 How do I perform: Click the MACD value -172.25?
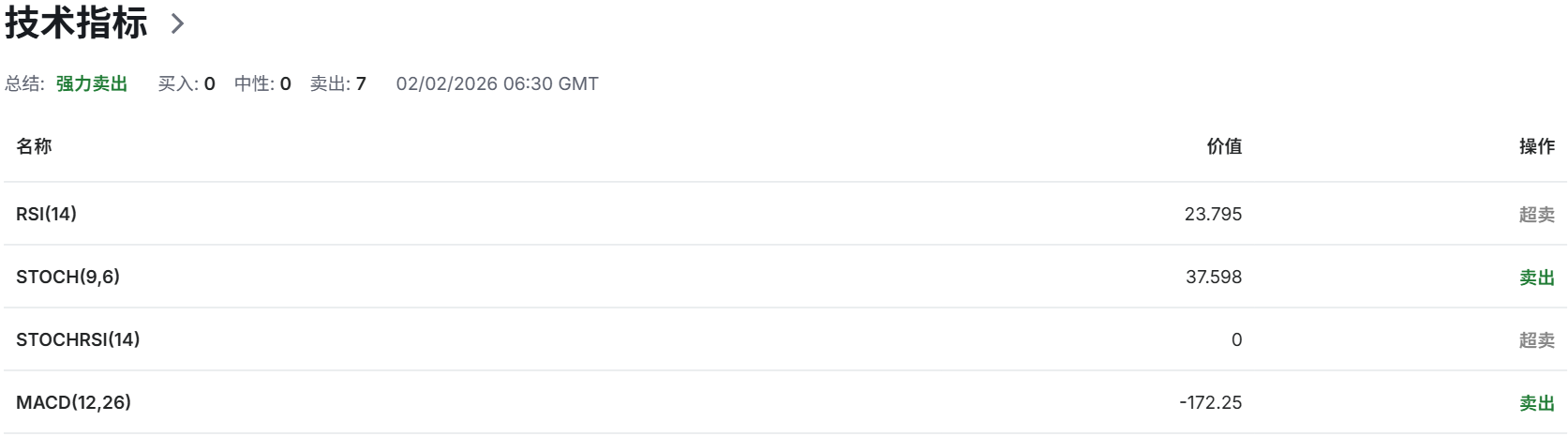point(1210,402)
